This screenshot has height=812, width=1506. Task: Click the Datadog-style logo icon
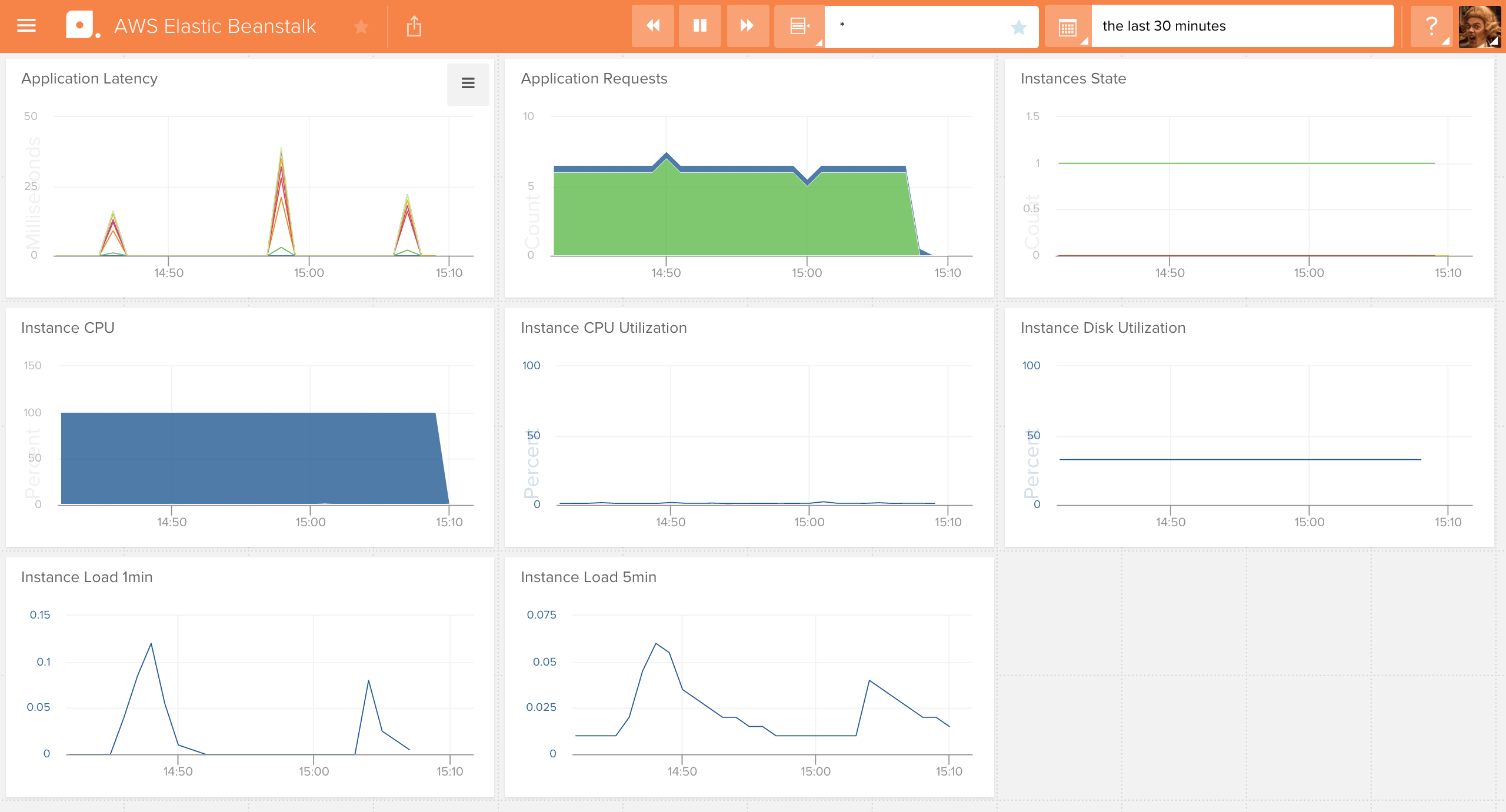click(x=82, y=26)
